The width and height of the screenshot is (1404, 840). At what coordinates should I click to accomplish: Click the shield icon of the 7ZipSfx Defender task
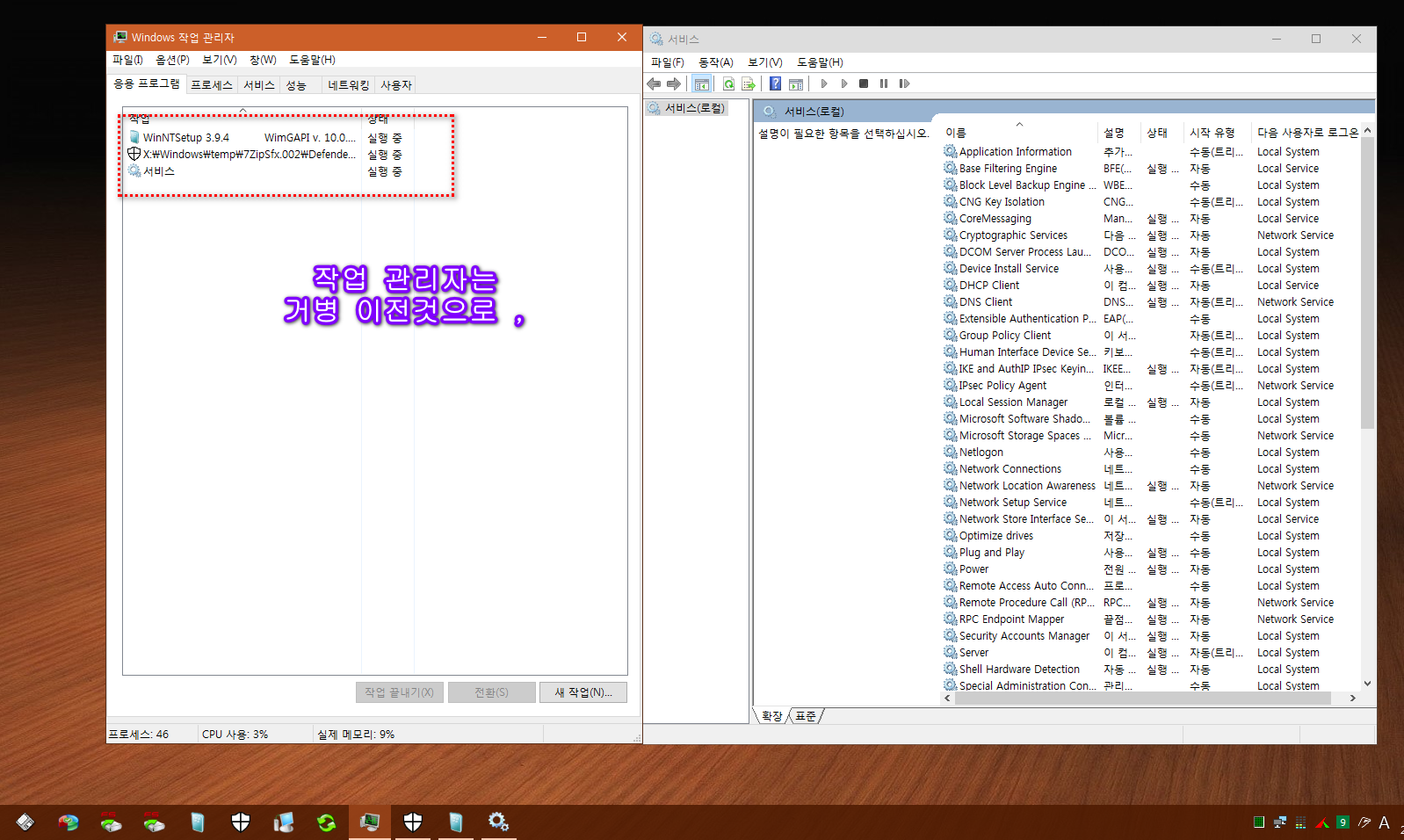pyautogui.click(x=134, y=154)
